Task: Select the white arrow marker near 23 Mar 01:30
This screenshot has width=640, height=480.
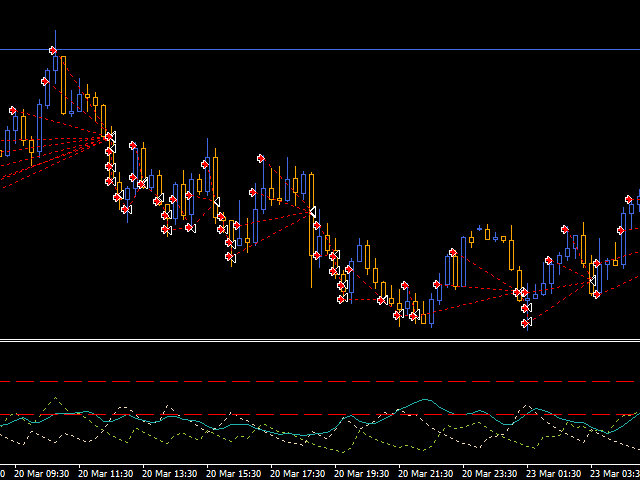Action: [593, 281]
